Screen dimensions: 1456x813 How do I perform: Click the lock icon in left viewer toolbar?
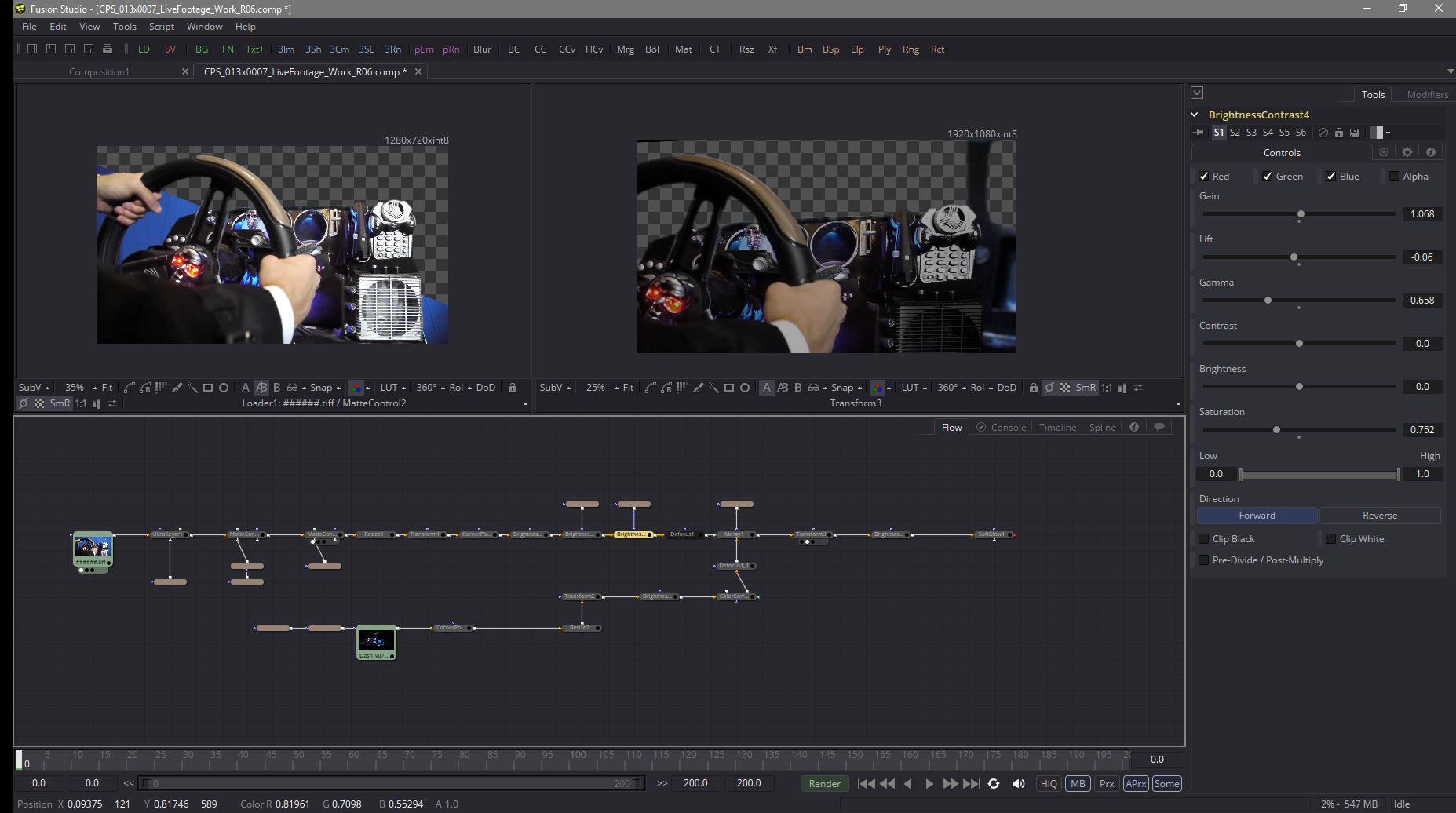[513, 388]
